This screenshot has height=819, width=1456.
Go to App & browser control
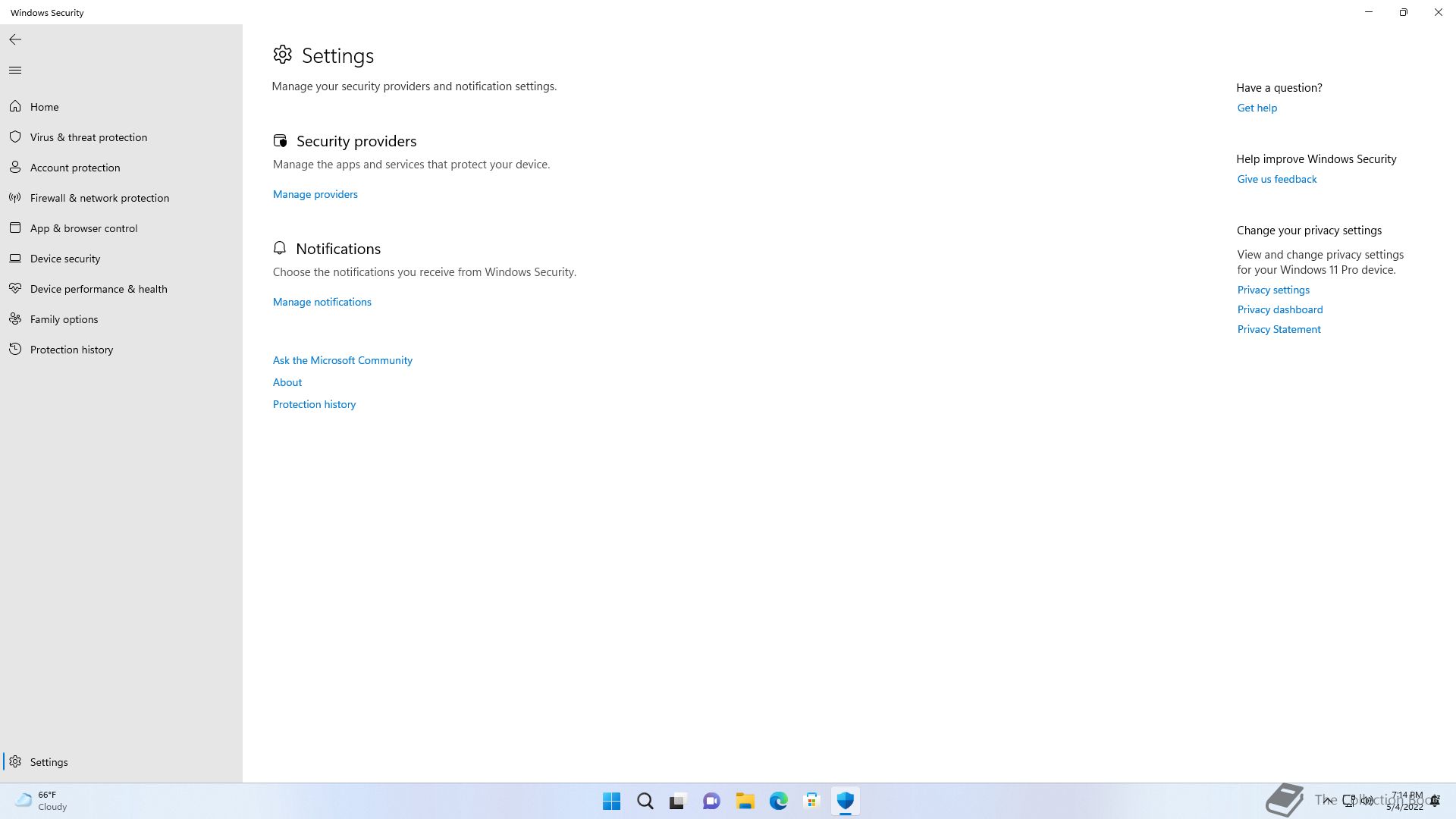pos(83,228)
